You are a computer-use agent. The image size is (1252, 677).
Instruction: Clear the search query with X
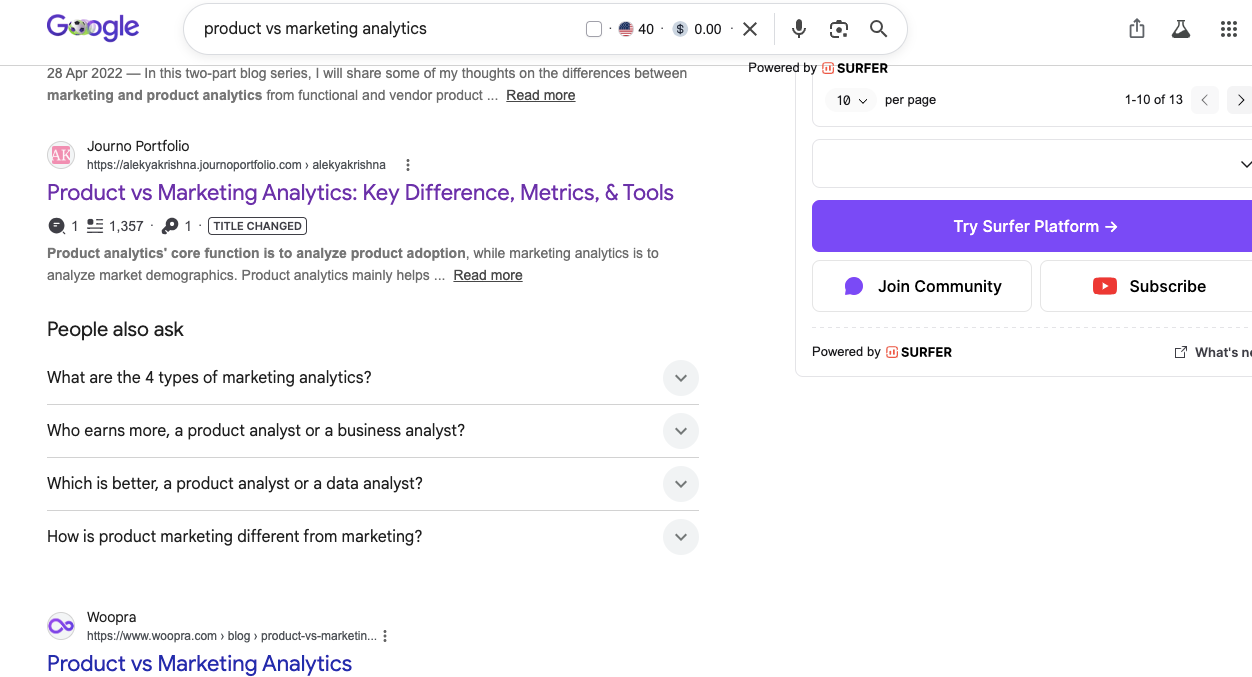pos(750,29)
